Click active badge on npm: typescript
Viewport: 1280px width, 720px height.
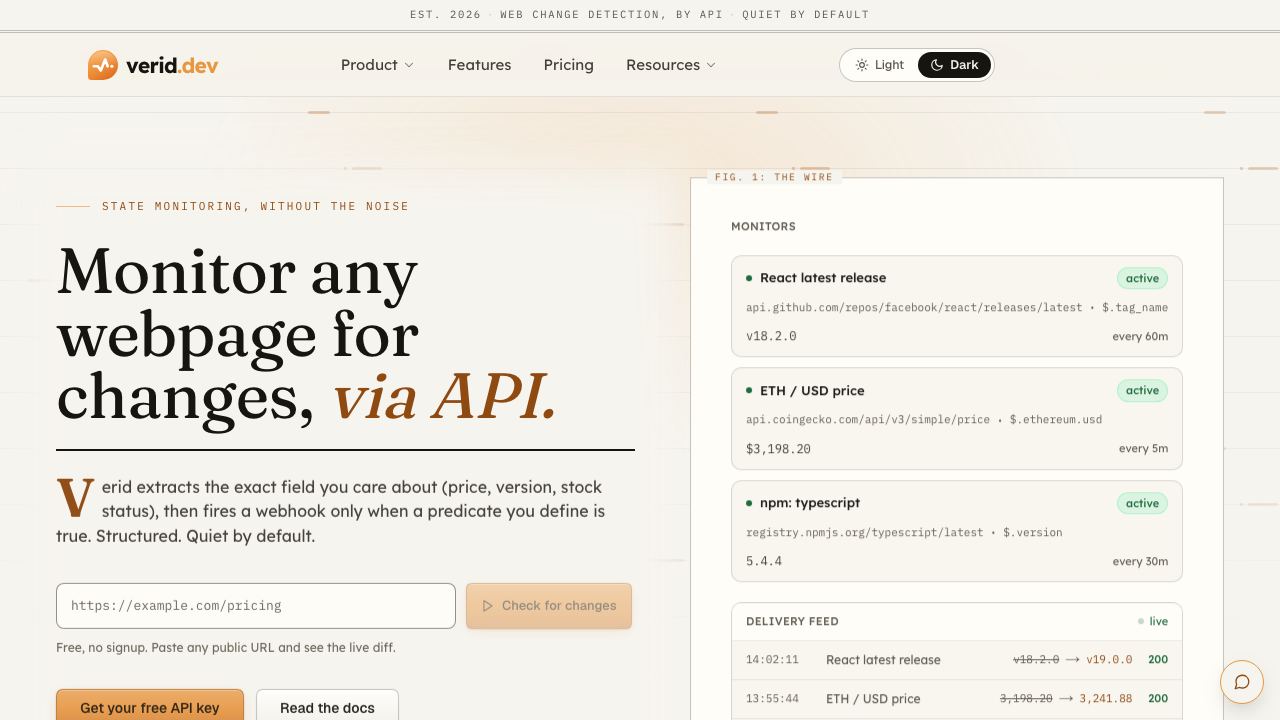coord(1142,503)
